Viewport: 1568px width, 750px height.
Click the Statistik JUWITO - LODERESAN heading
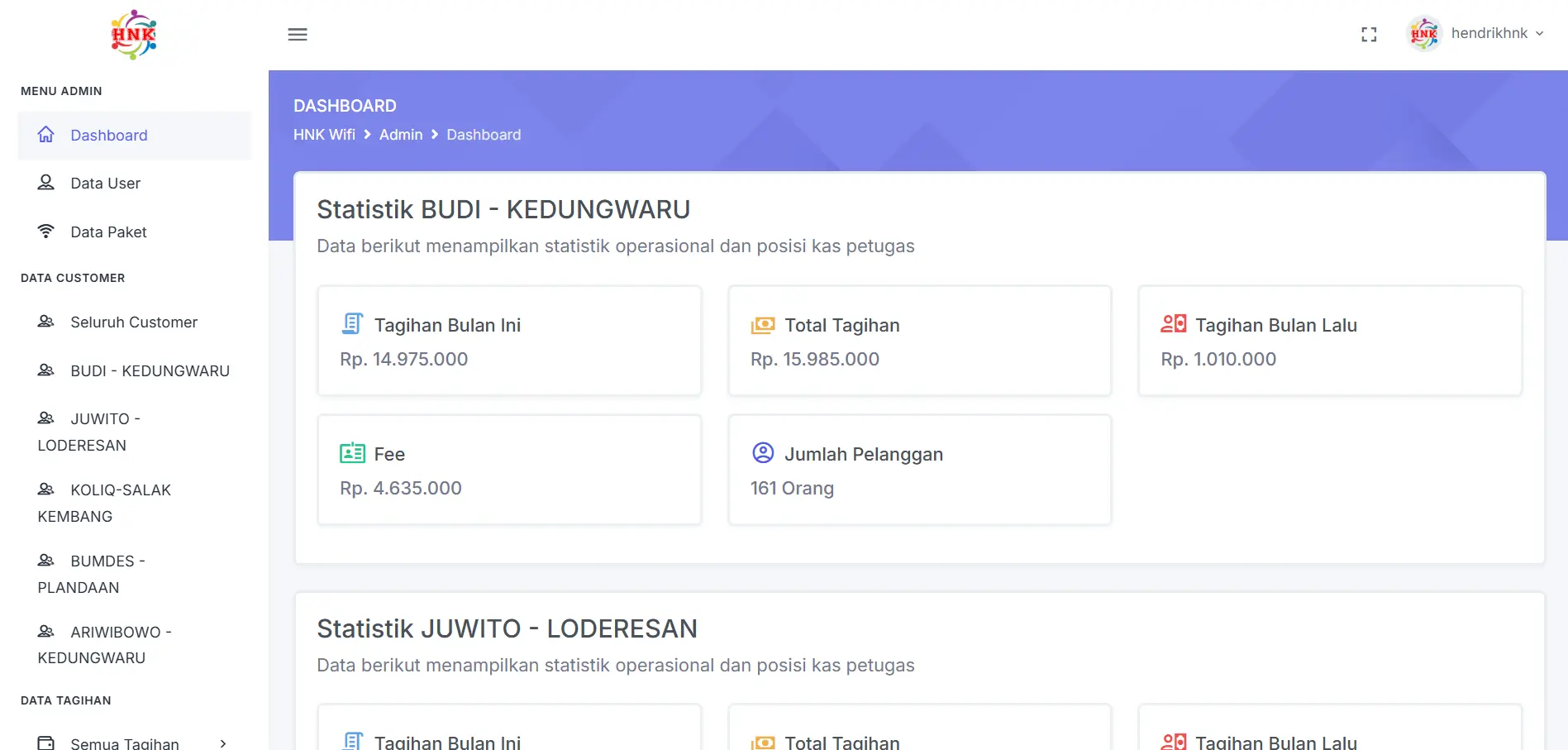(507, 628)
